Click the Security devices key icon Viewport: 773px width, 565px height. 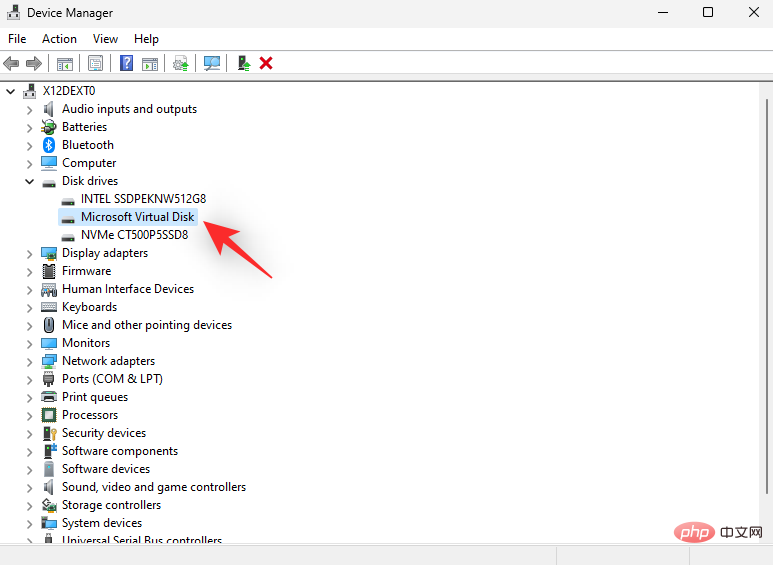(x=49, y=433)
